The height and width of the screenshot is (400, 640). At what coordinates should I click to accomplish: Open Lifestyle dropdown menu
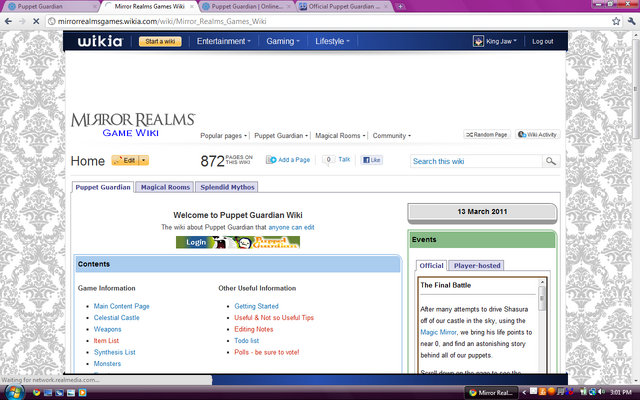[x=332, y=41]
